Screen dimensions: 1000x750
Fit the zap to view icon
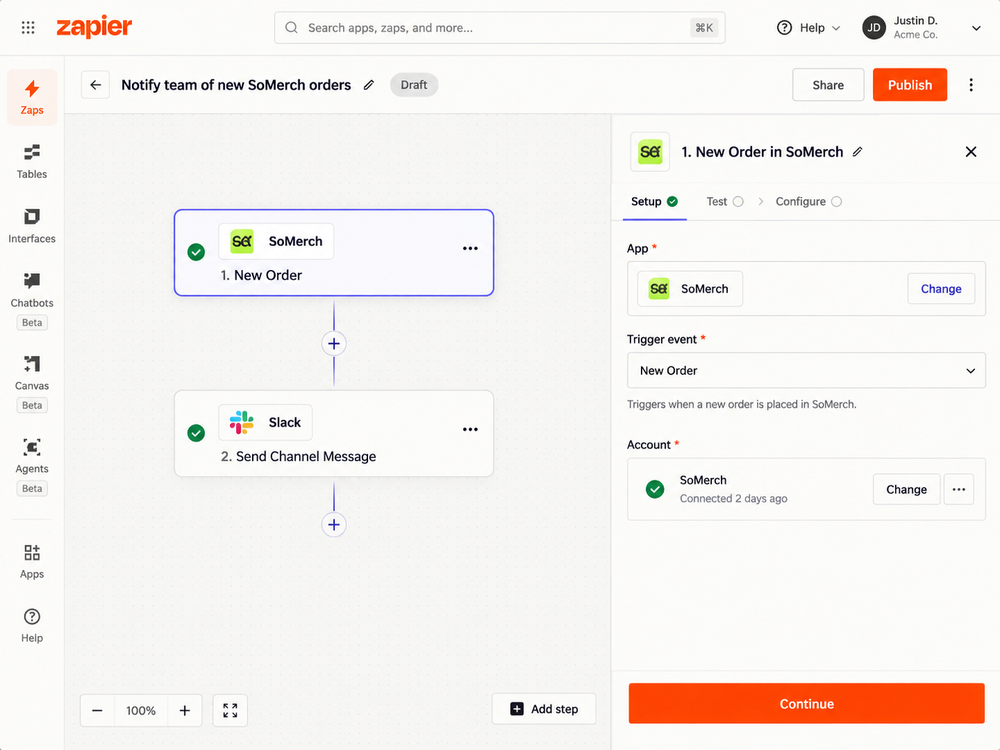(230, 710)
